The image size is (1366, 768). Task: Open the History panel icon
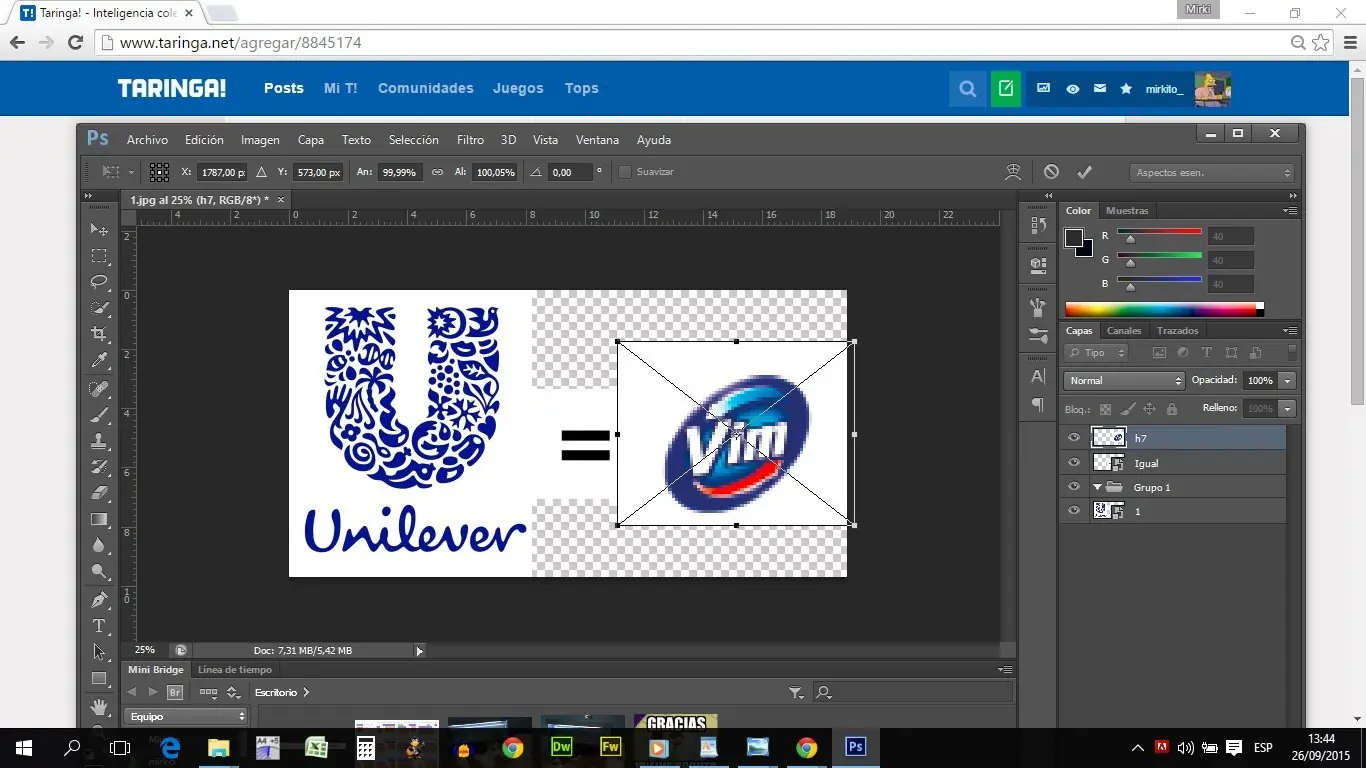point(1038,227)
